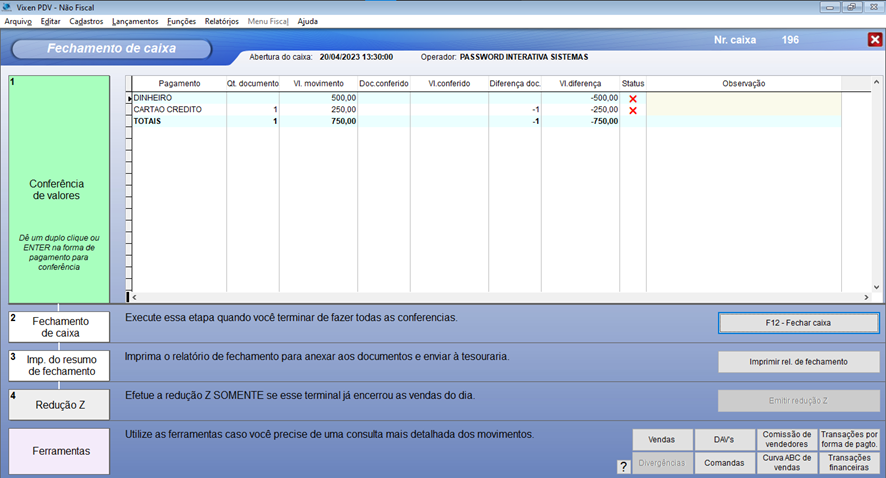The height and width of the screenshot is (478, 886).
Task: Click the F12 - Fechar caixa button
Action: tap(798, 323)
